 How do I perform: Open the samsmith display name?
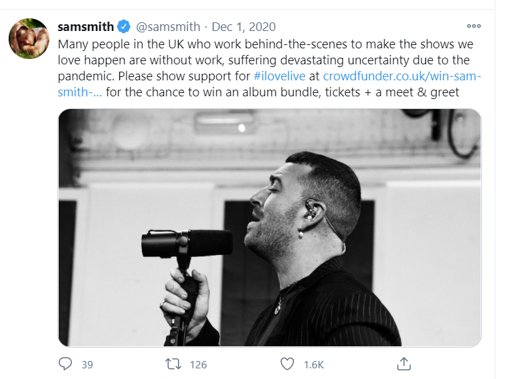point(86,27)
